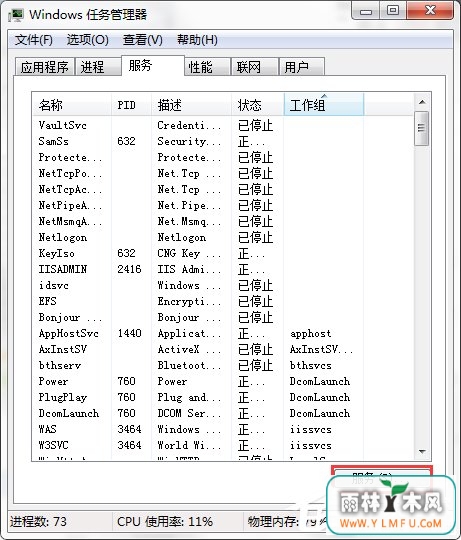Screen dimensions: 461x540
Task: Open the 帮助(H) menu
Action: click(197, 40)
